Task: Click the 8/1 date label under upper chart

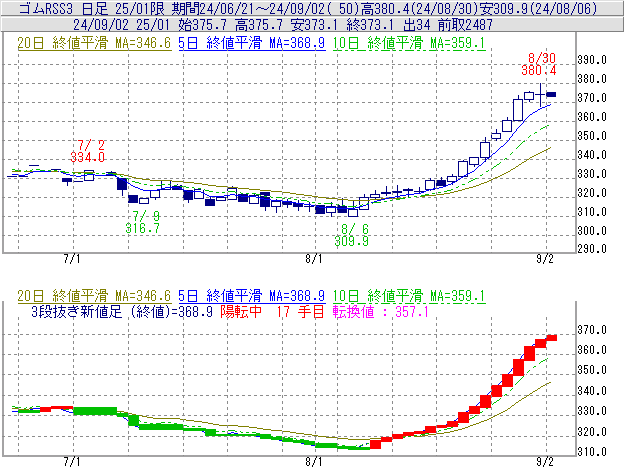Action: point(314,259)
